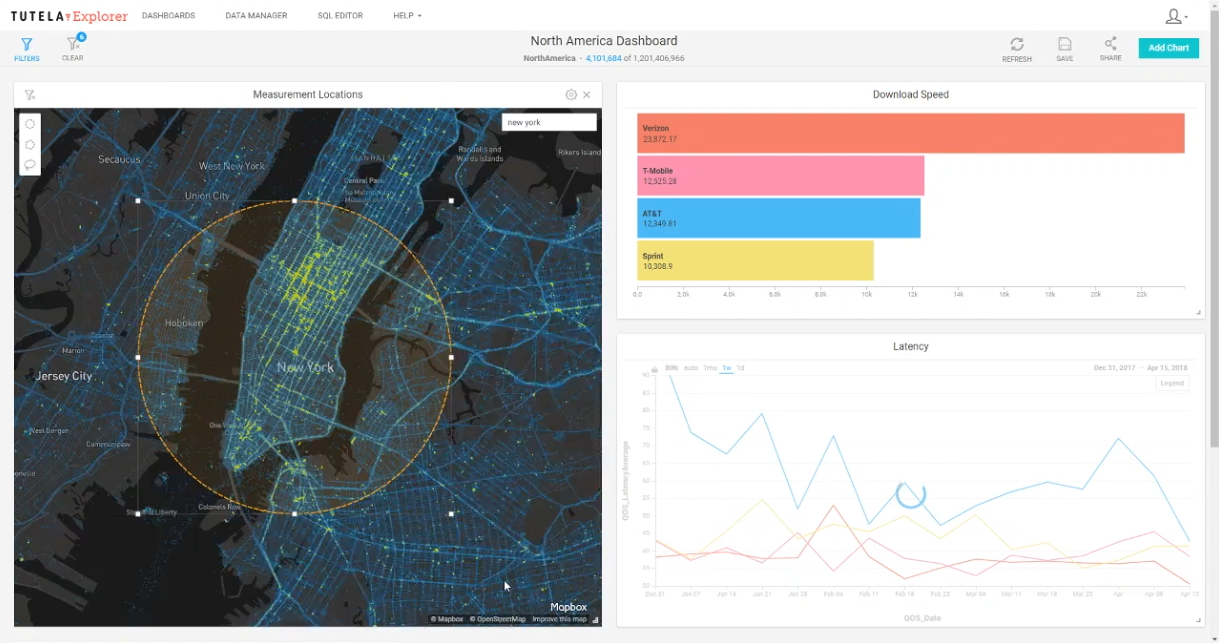Click the Dec 31, 2017 start date
Screen dimensions: 1219x643
(x=1116, y=368)
